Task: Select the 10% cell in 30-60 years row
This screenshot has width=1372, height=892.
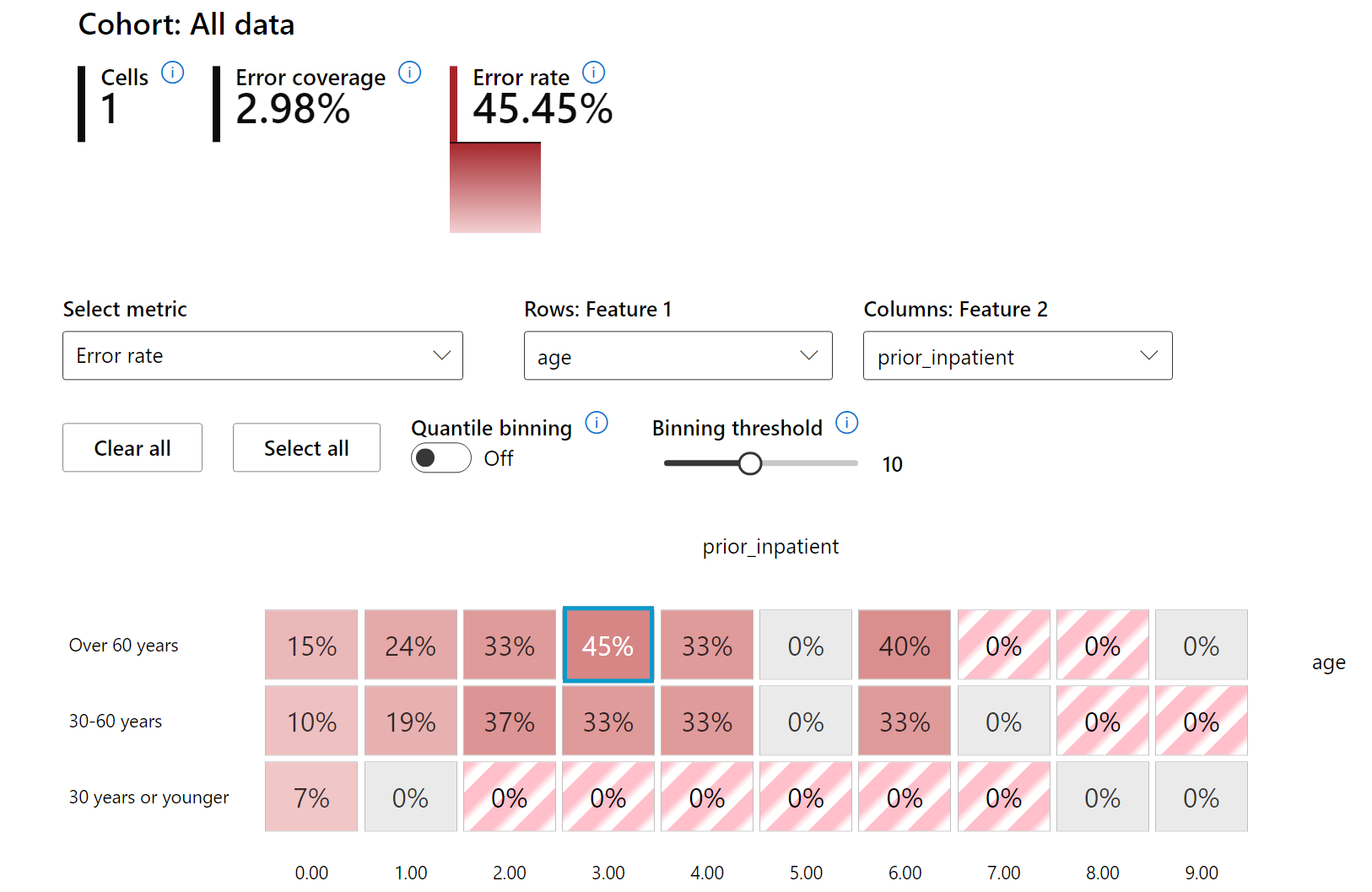Action: click(x=311, y=721)
